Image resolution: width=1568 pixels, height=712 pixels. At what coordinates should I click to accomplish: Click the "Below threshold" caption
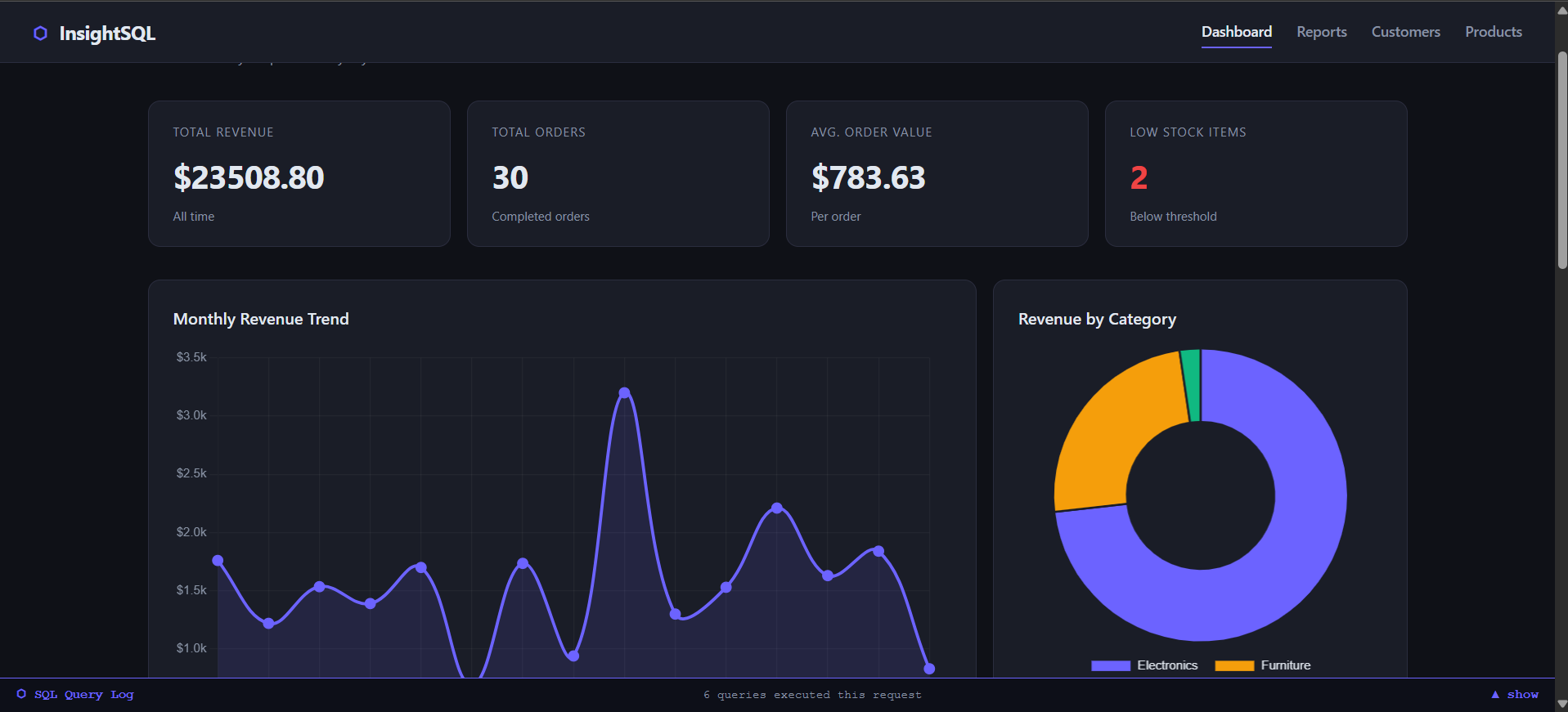tap(1174, 217)
